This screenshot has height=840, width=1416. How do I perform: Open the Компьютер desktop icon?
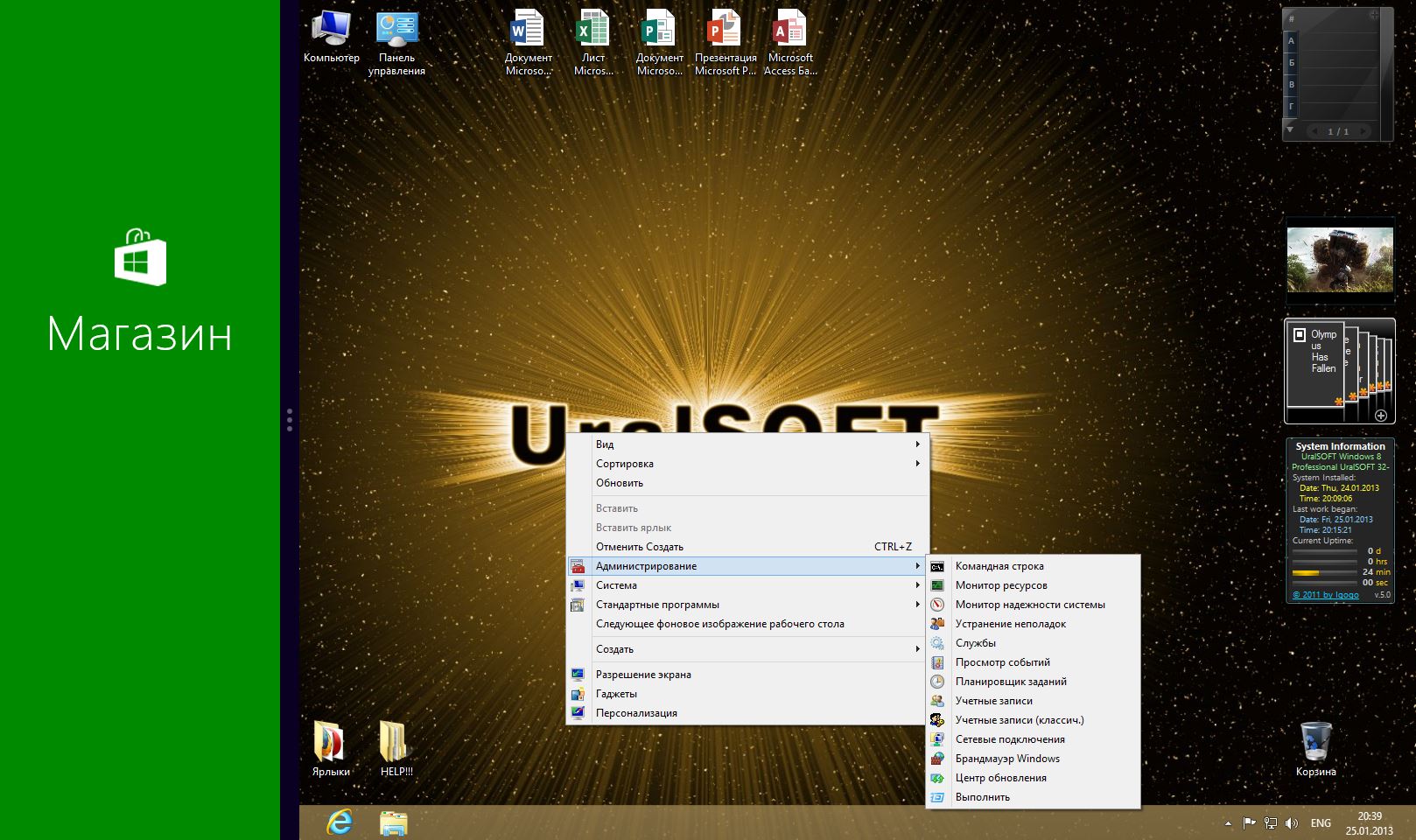[x=331, y=37]
